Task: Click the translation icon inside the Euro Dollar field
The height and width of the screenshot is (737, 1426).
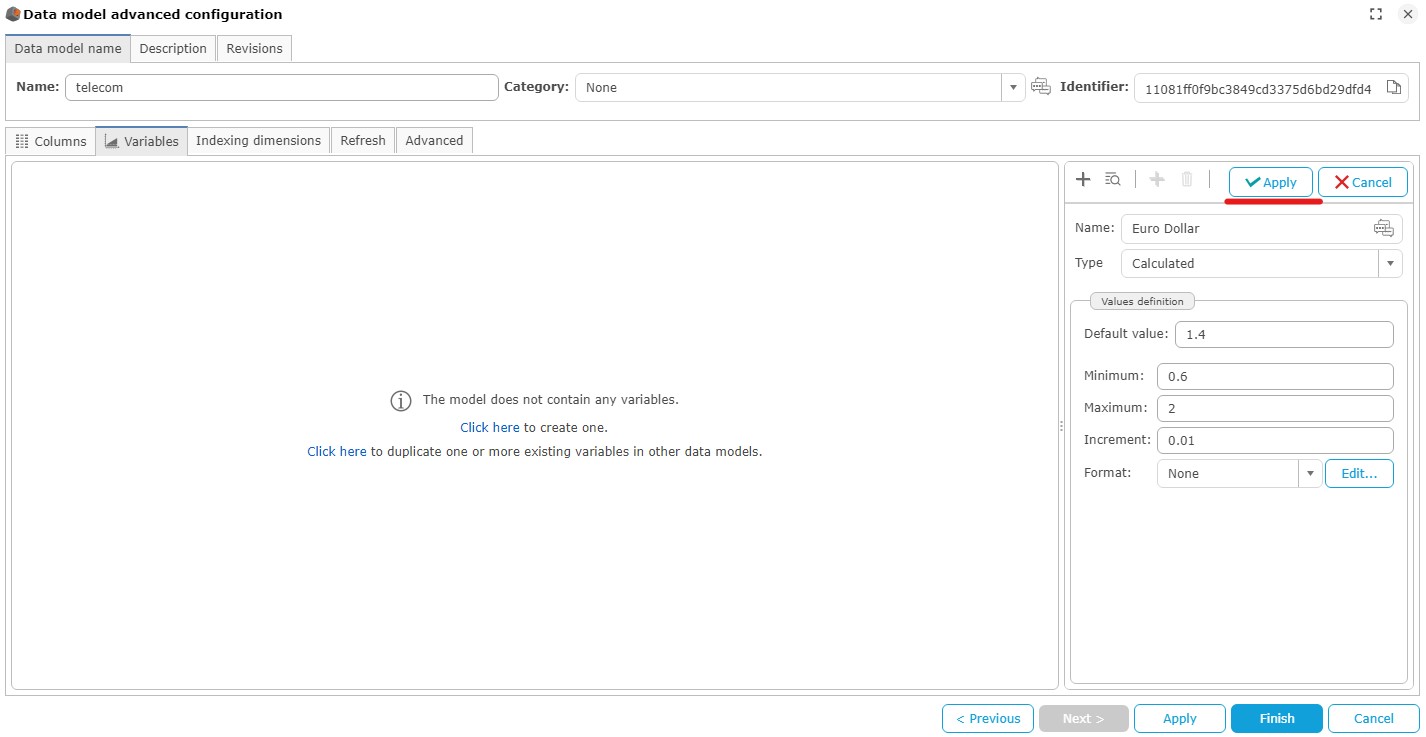Action: coord(1383,229)
